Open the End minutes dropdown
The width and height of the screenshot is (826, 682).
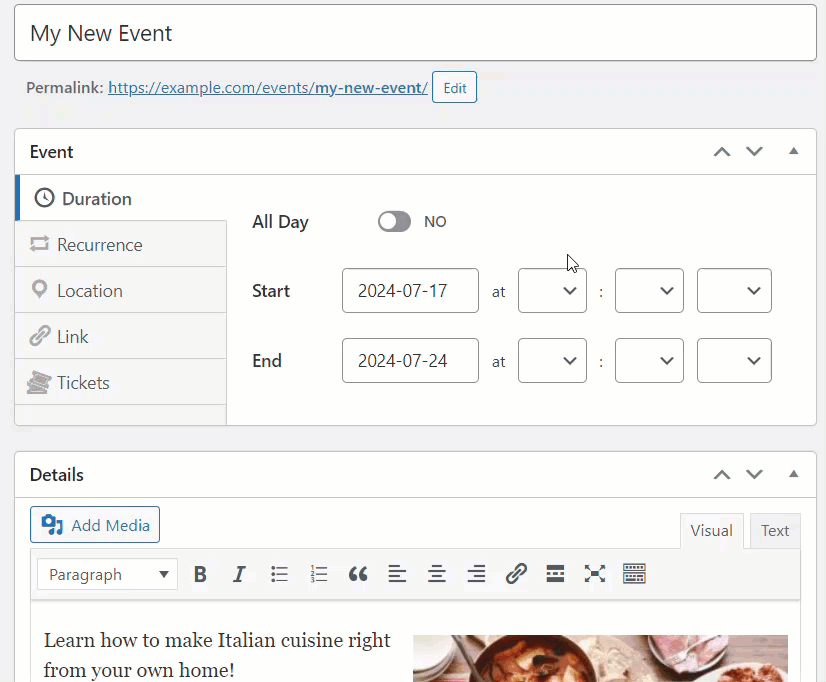point(649,361)
